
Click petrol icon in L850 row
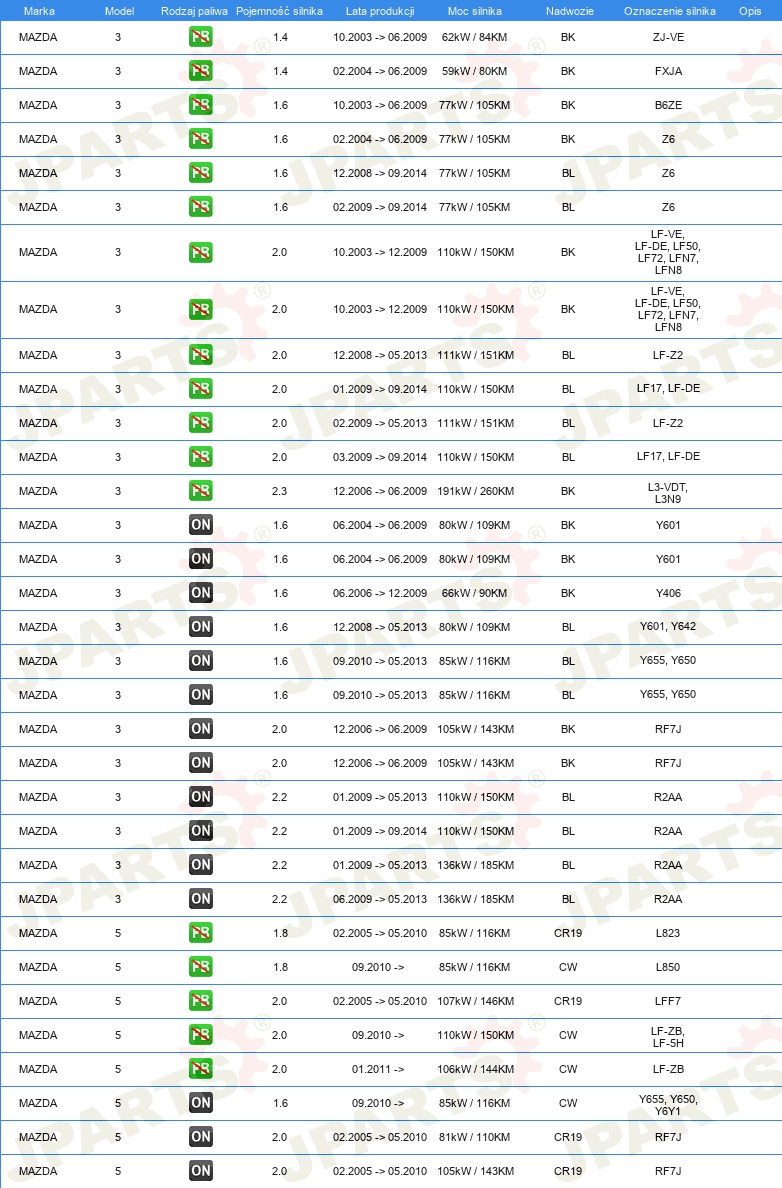(201, 967)
